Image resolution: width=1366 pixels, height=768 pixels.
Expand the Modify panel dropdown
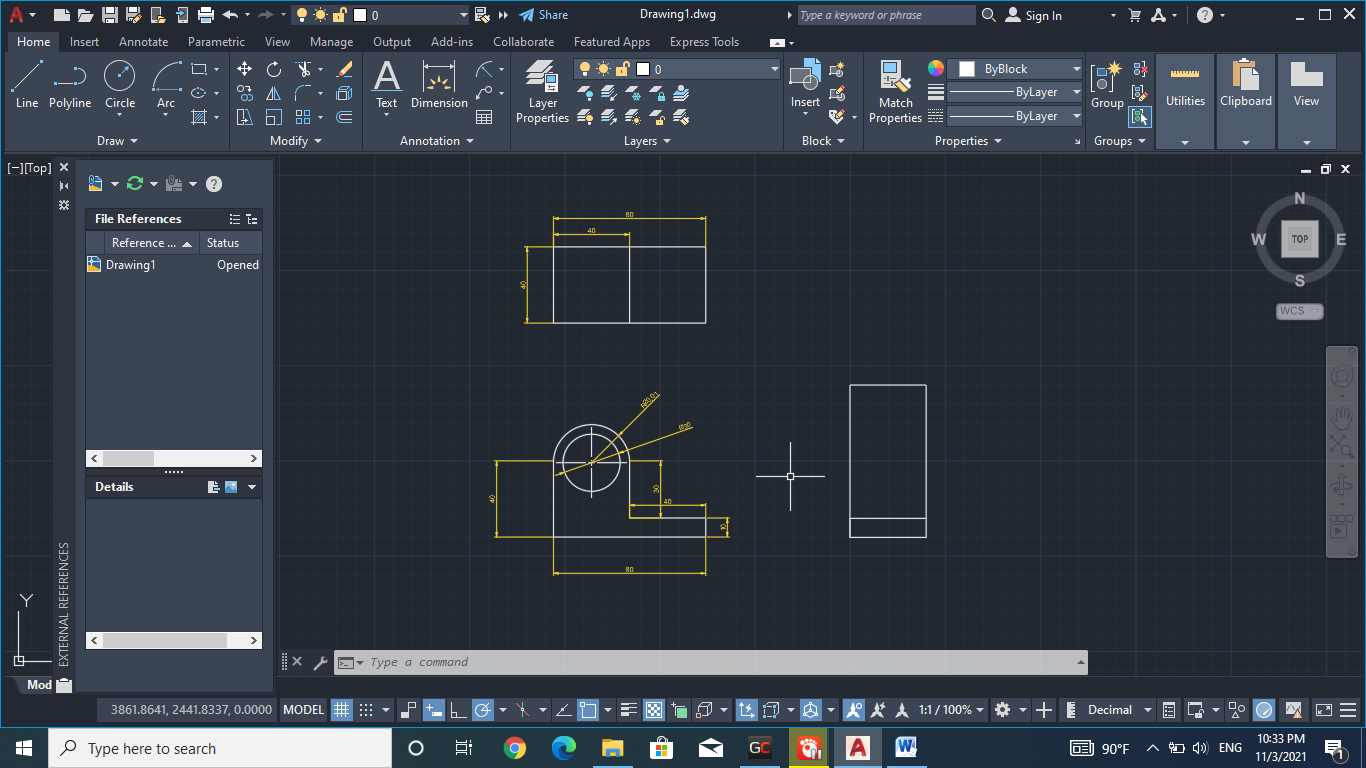tap(296, 141)
